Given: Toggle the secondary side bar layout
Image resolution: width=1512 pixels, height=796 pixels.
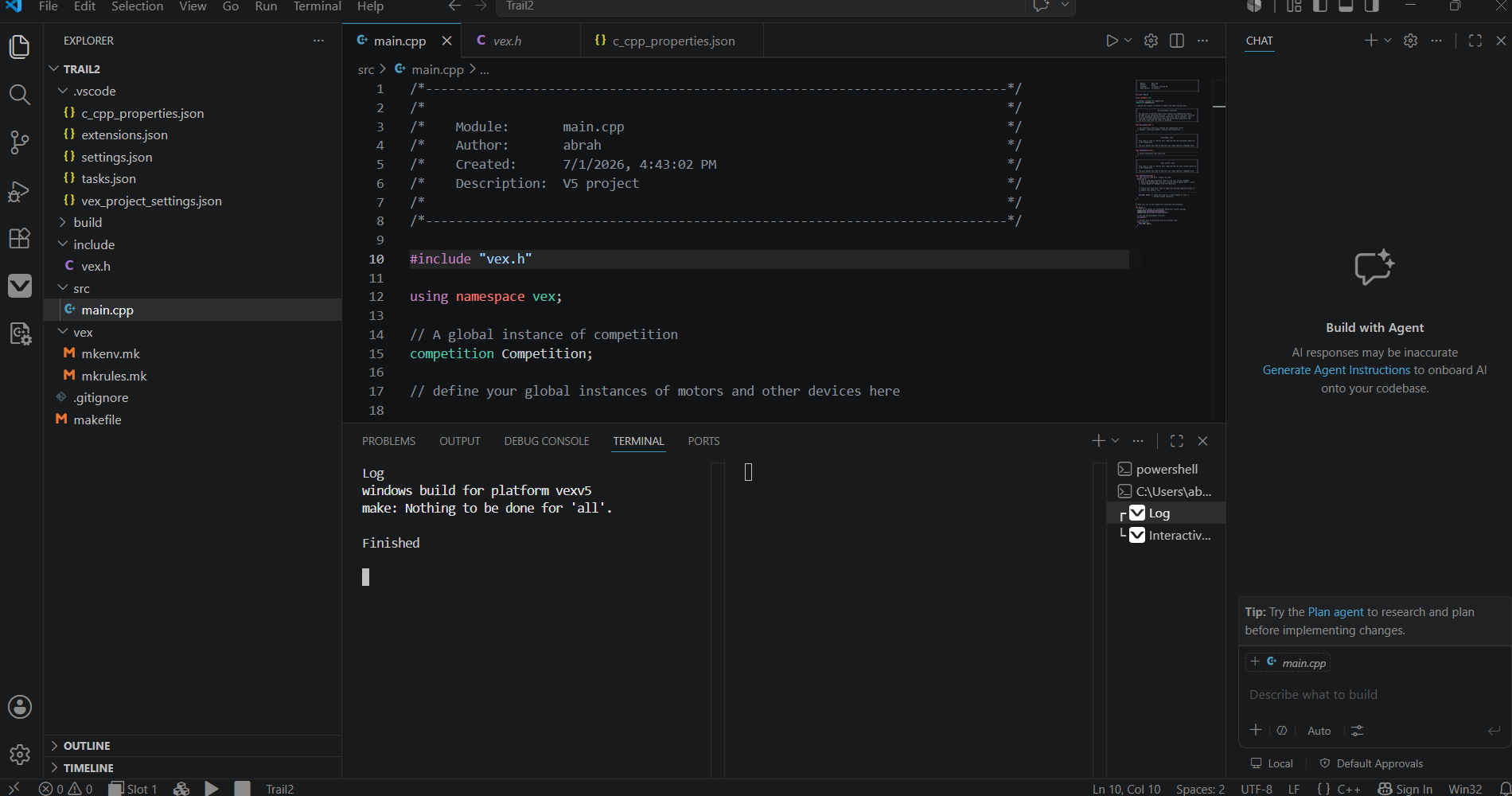Looking at the screenshot, I should [x=1372, y=6].
